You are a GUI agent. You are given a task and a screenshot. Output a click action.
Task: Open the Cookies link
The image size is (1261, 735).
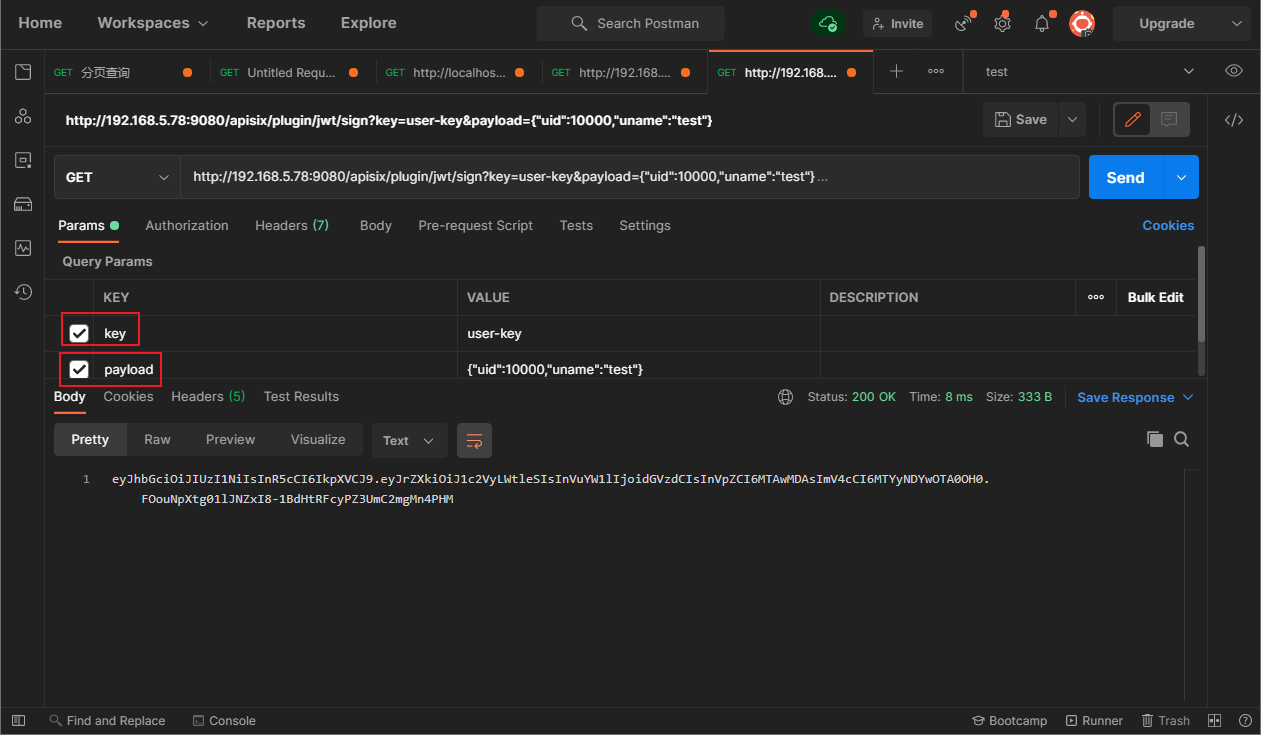[x=1168, y=225]
